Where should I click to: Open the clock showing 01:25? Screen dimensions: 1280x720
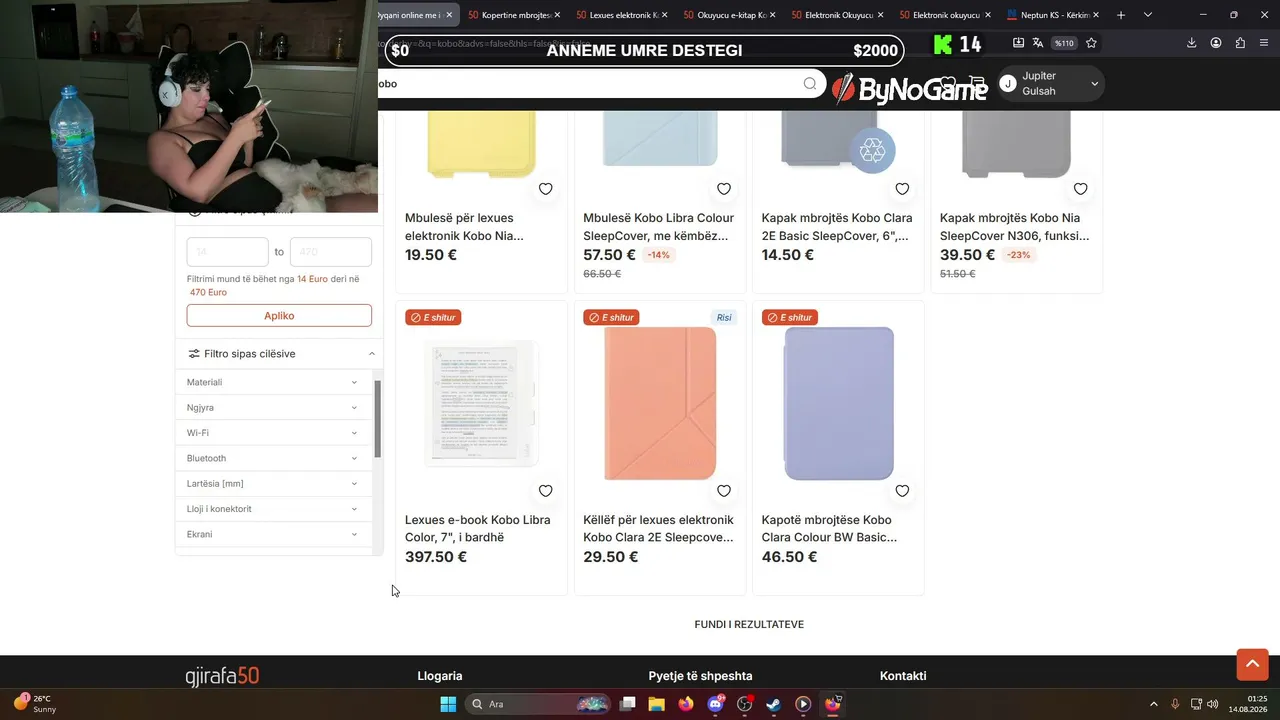[x=1249, y=704]
